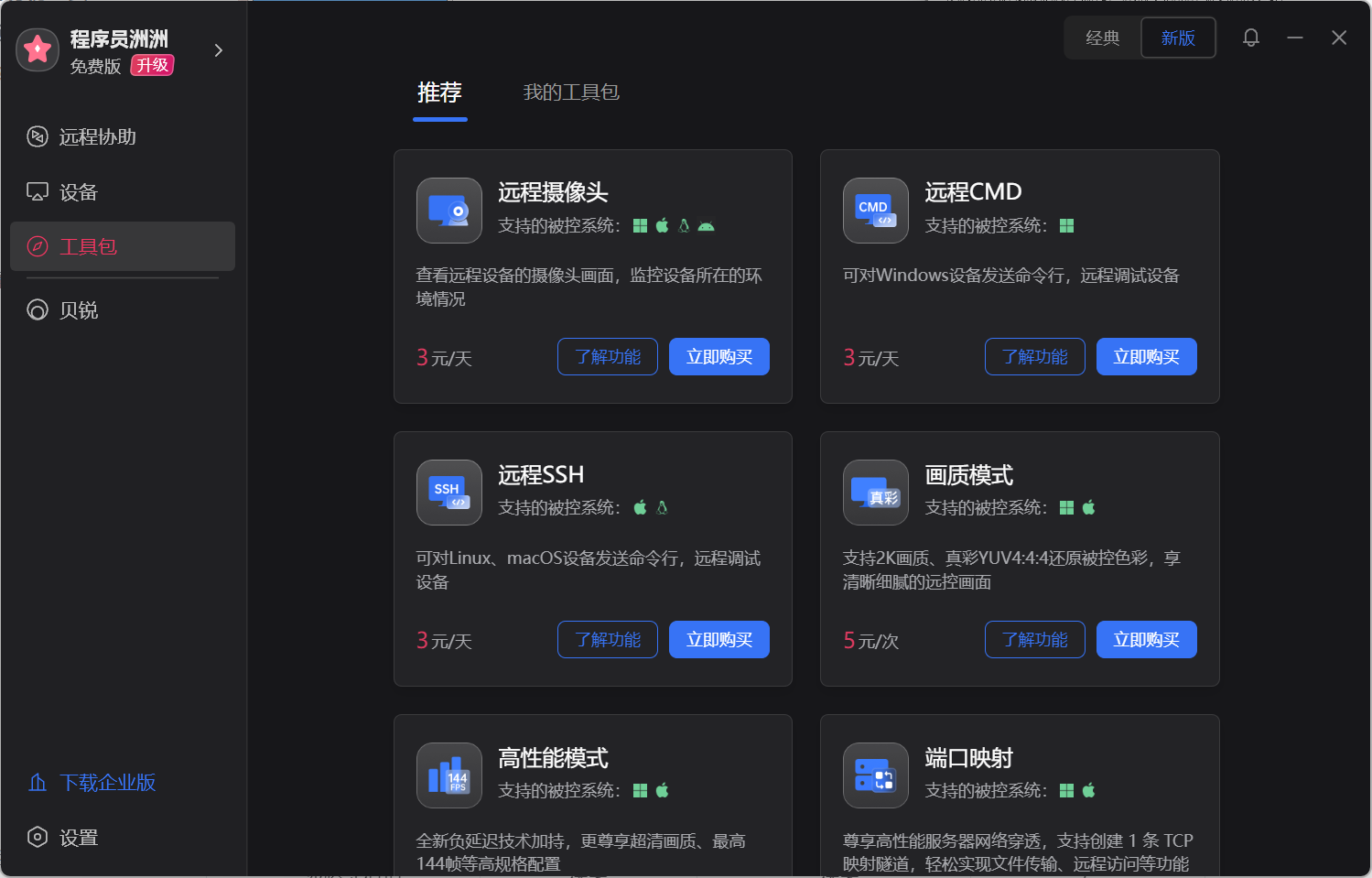The image size is (1372, 878).
Task: Switch to the 我的工具包 tab
Action: (x=571, y=92)
